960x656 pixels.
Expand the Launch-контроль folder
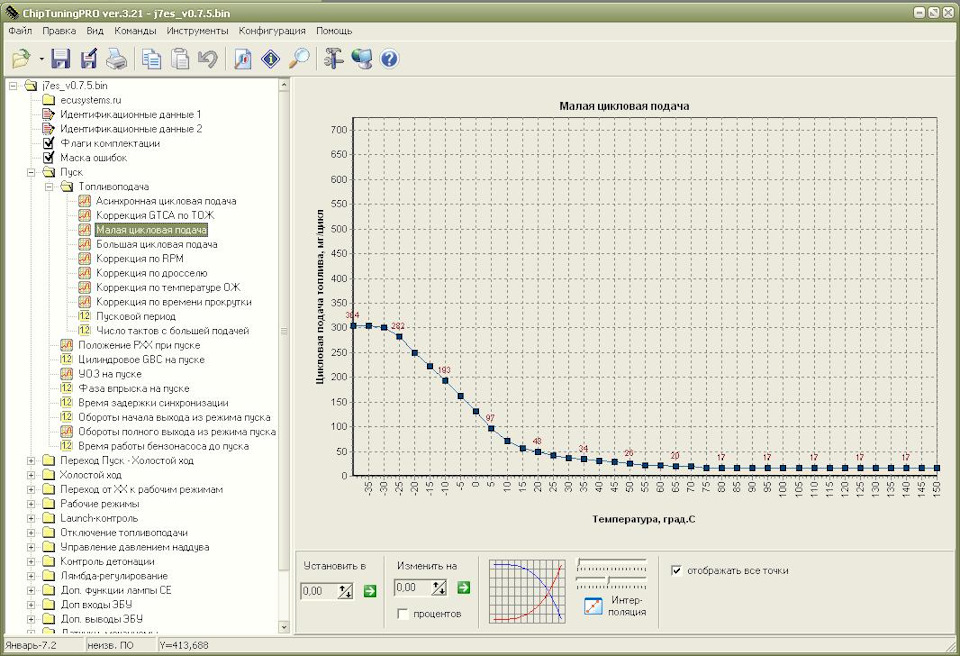(x=31, y=518)
